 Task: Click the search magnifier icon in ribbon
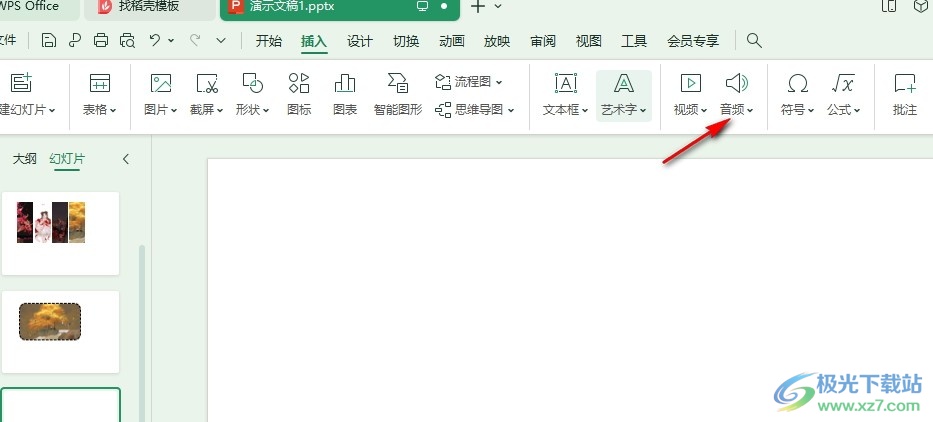(754, 40)
